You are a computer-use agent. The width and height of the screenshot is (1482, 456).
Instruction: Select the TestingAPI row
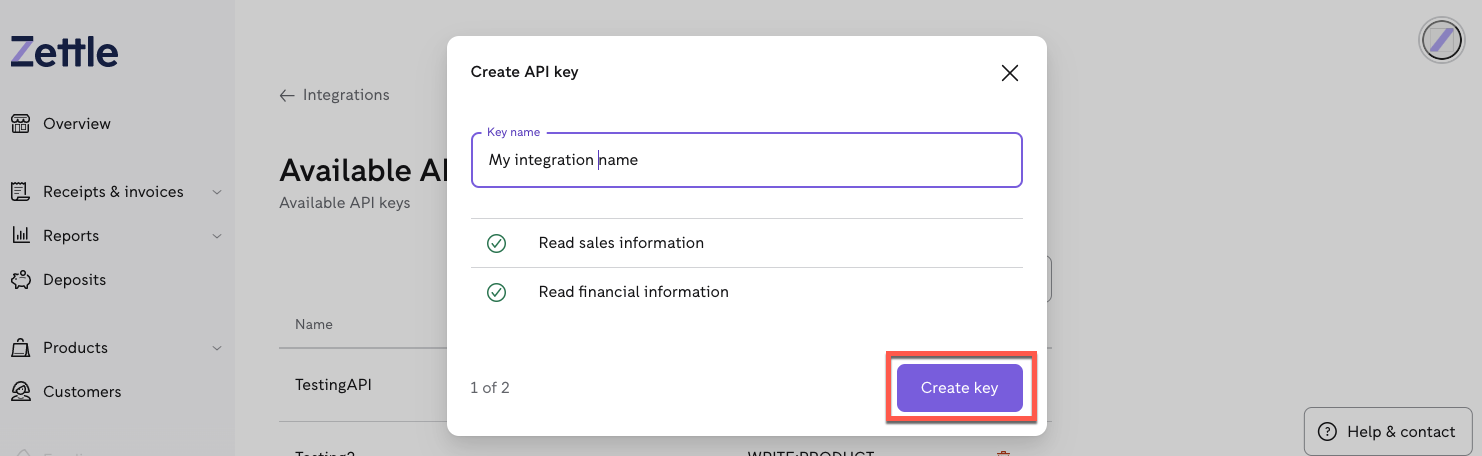pyautogui.click(x=333, y=385)
